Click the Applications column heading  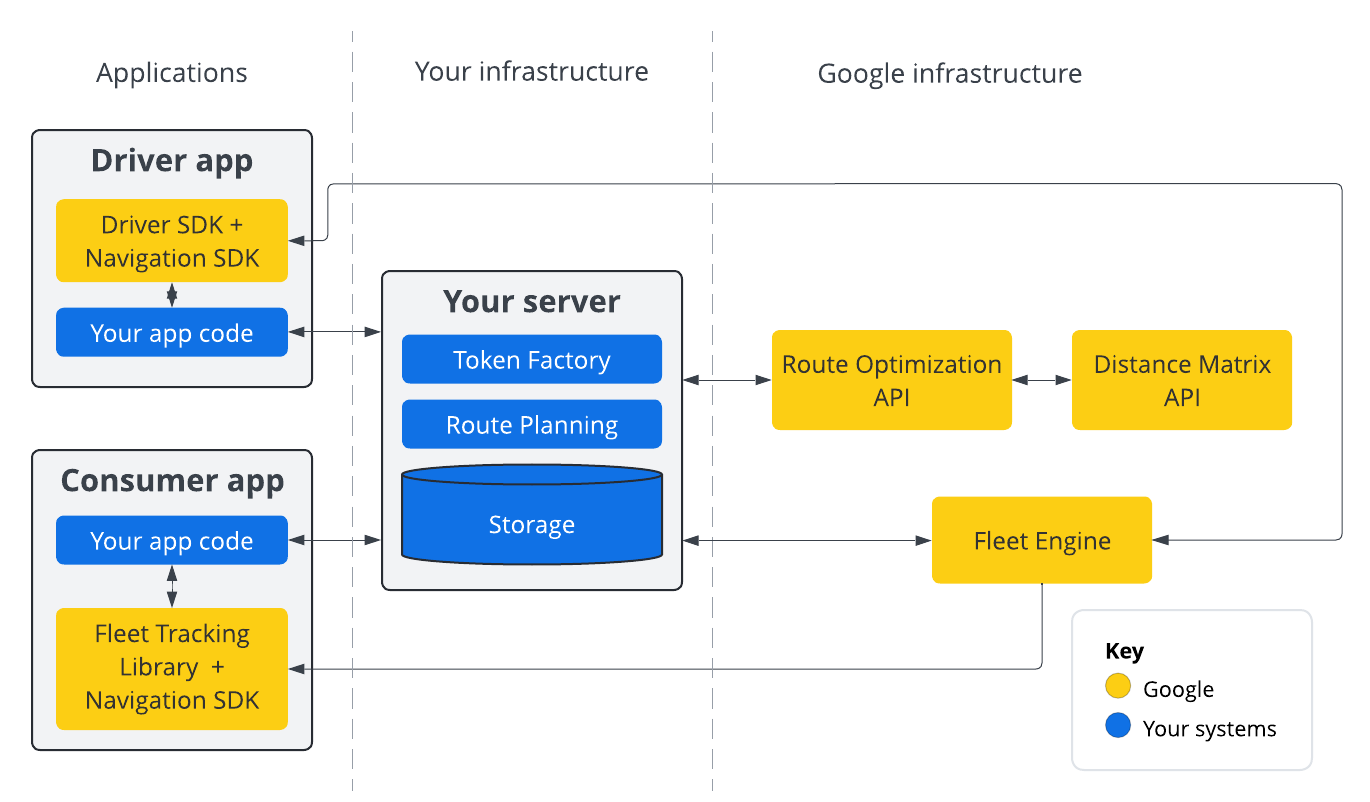pyautogui.click(x=171, y=72)
